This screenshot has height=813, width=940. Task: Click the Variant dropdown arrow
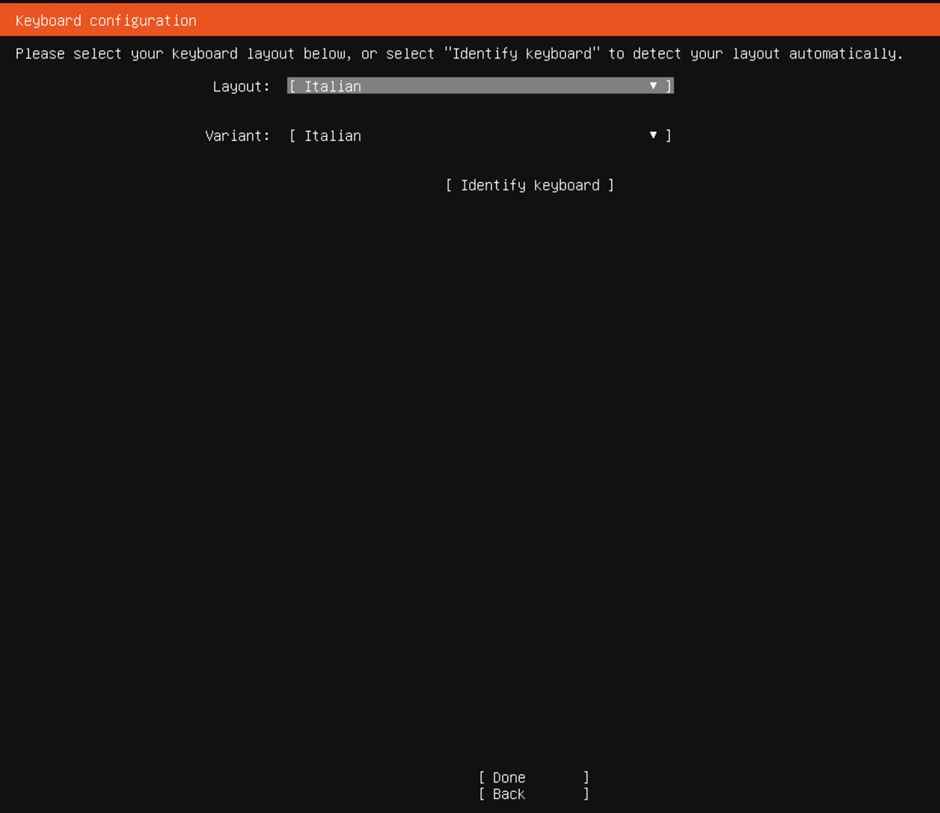point(653,135)
